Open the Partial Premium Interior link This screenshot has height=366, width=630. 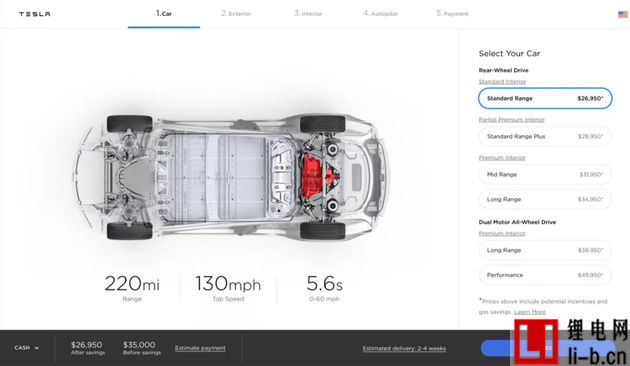(x=511, y=120)
